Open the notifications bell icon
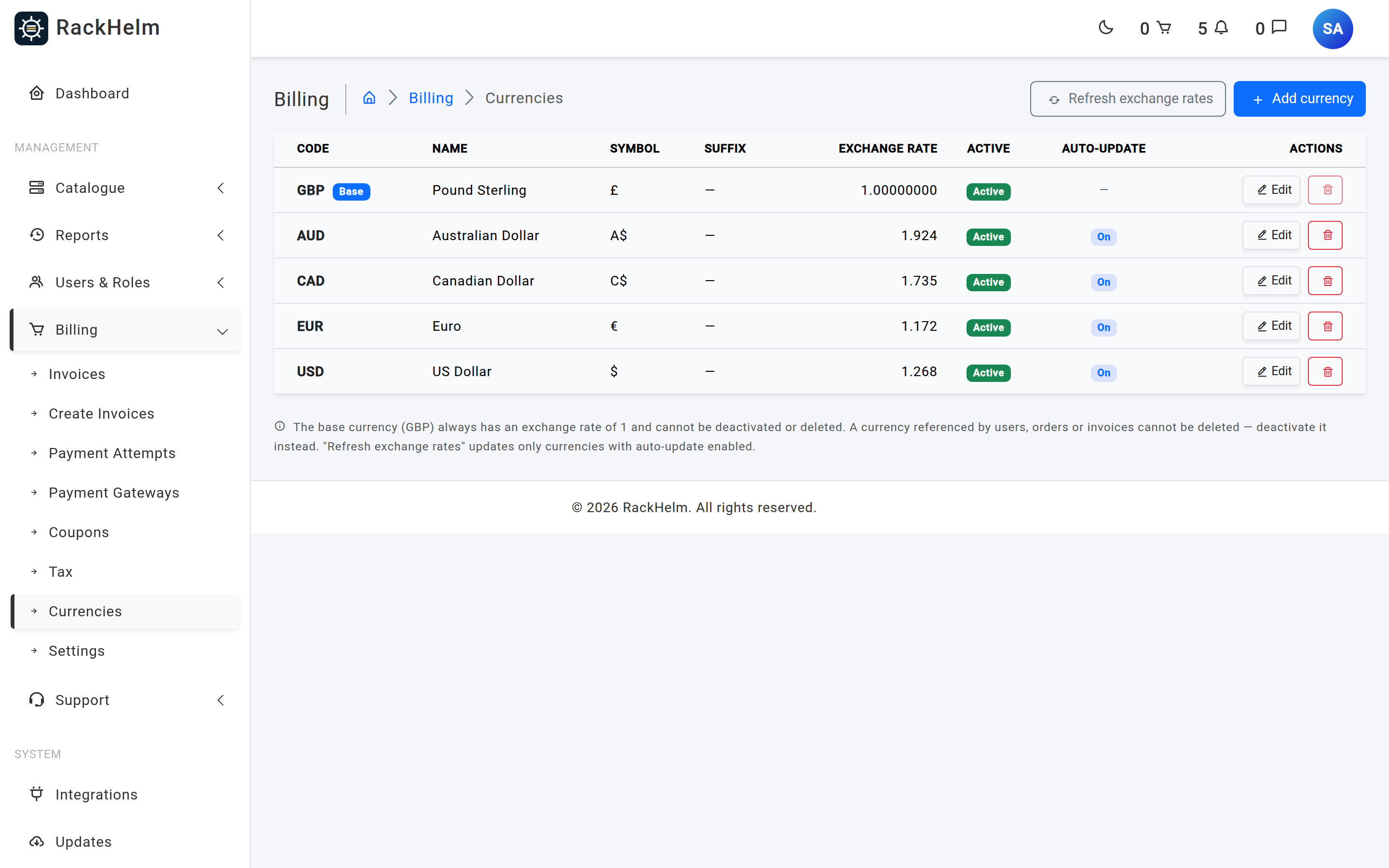1389x868 pixels. (x=1221, y=27)
